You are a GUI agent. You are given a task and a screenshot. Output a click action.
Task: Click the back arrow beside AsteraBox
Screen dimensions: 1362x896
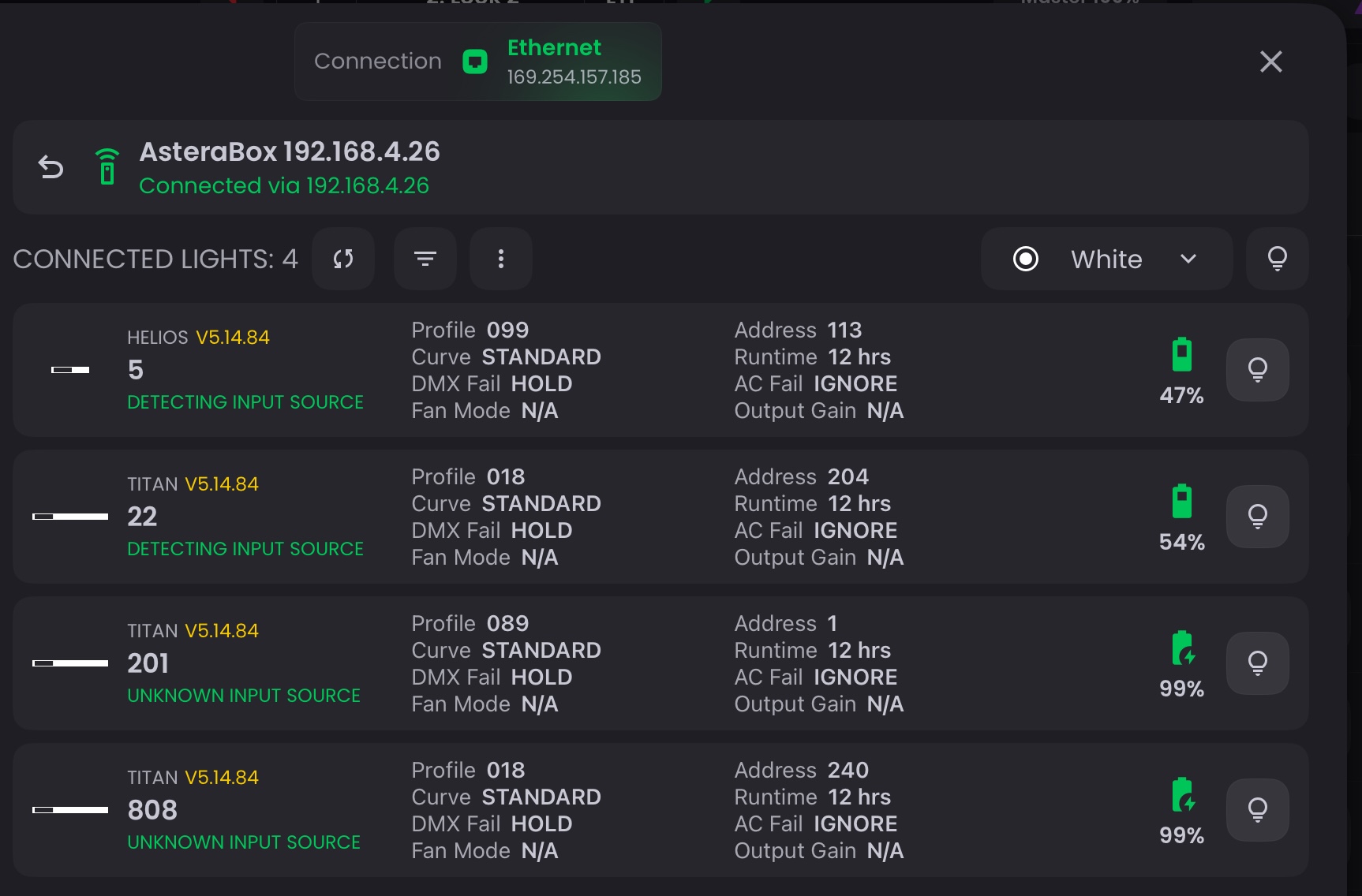51,167
